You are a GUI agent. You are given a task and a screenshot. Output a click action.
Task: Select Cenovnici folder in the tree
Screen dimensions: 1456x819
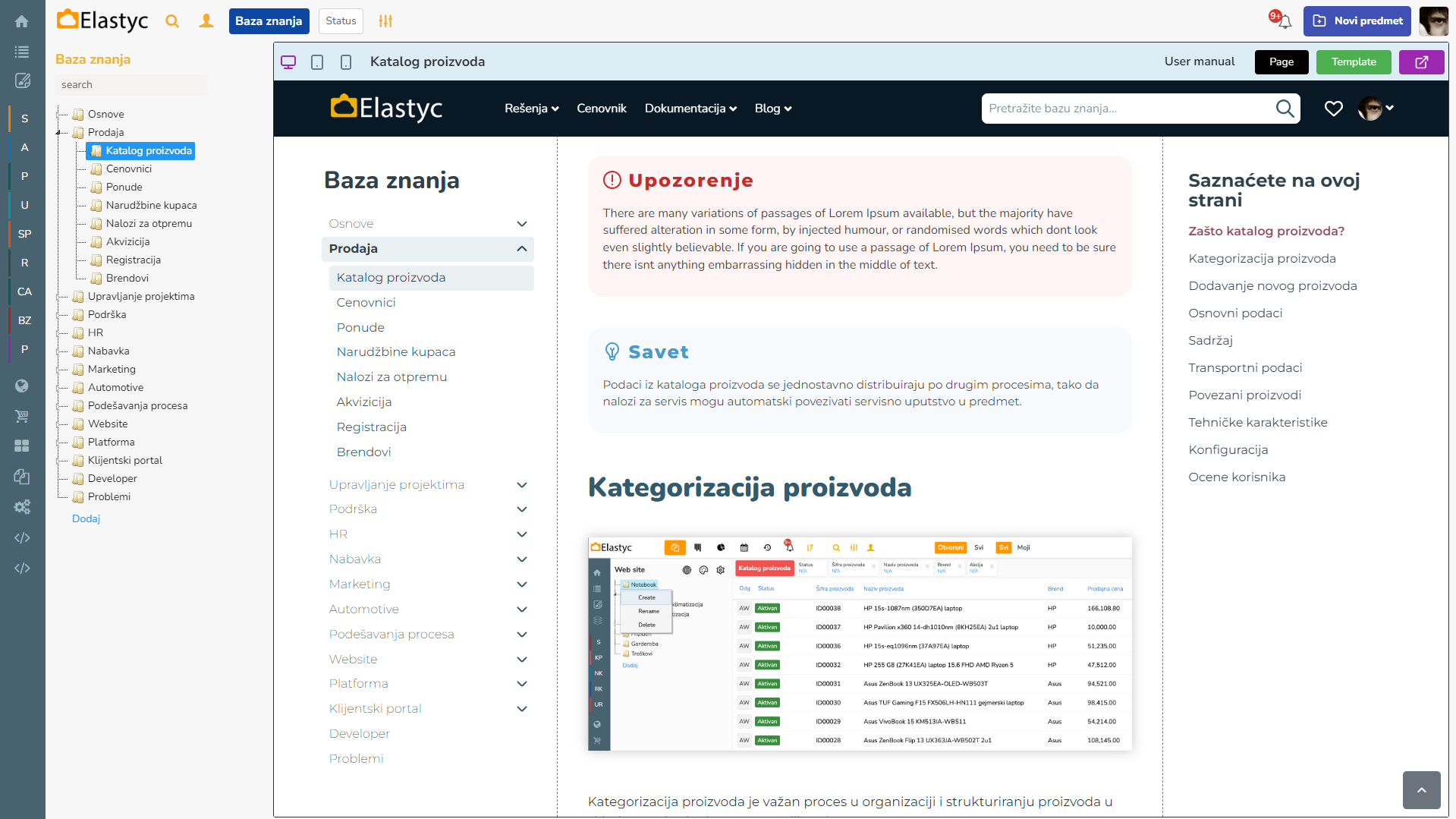[x=128, y=169]
